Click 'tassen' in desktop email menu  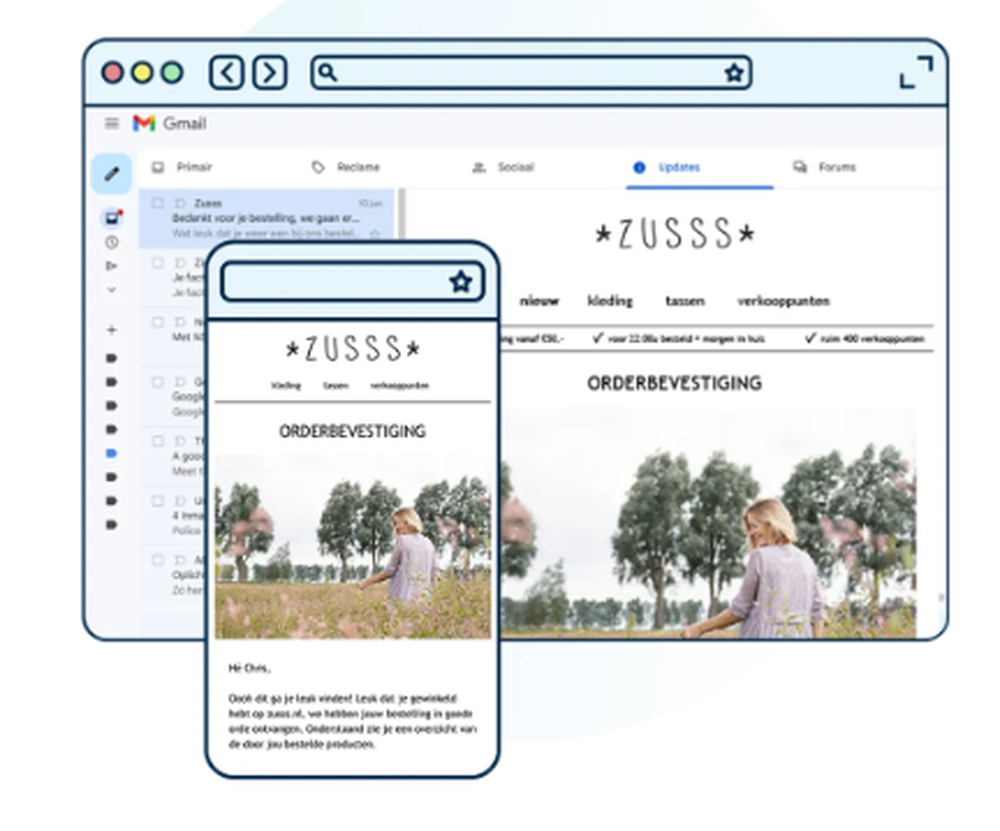point(685,301)
